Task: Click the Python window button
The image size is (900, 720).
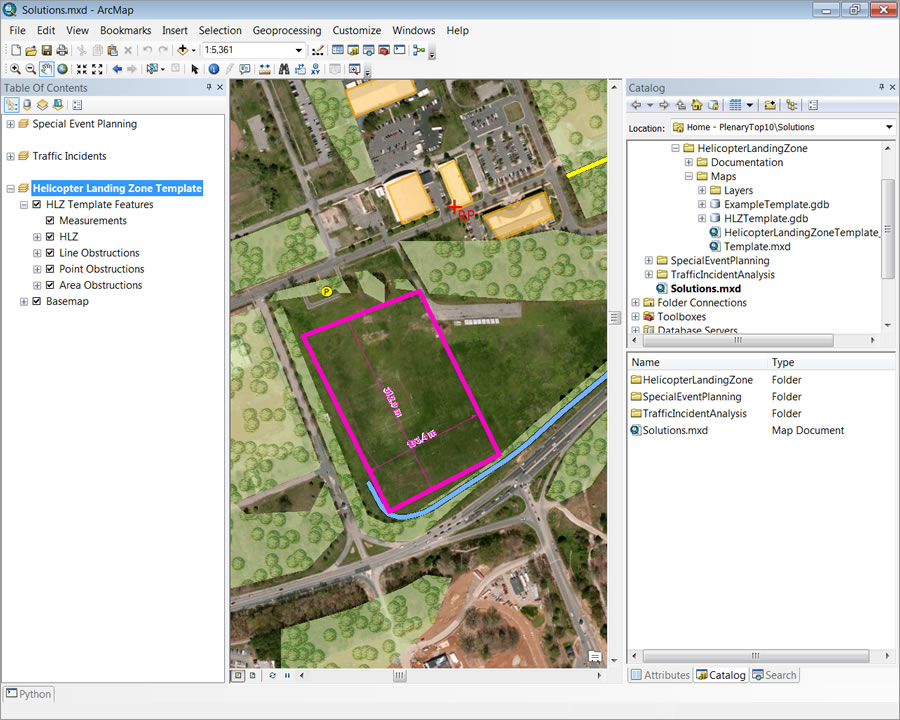Action: pyautogui.click(x=29, y=694)
